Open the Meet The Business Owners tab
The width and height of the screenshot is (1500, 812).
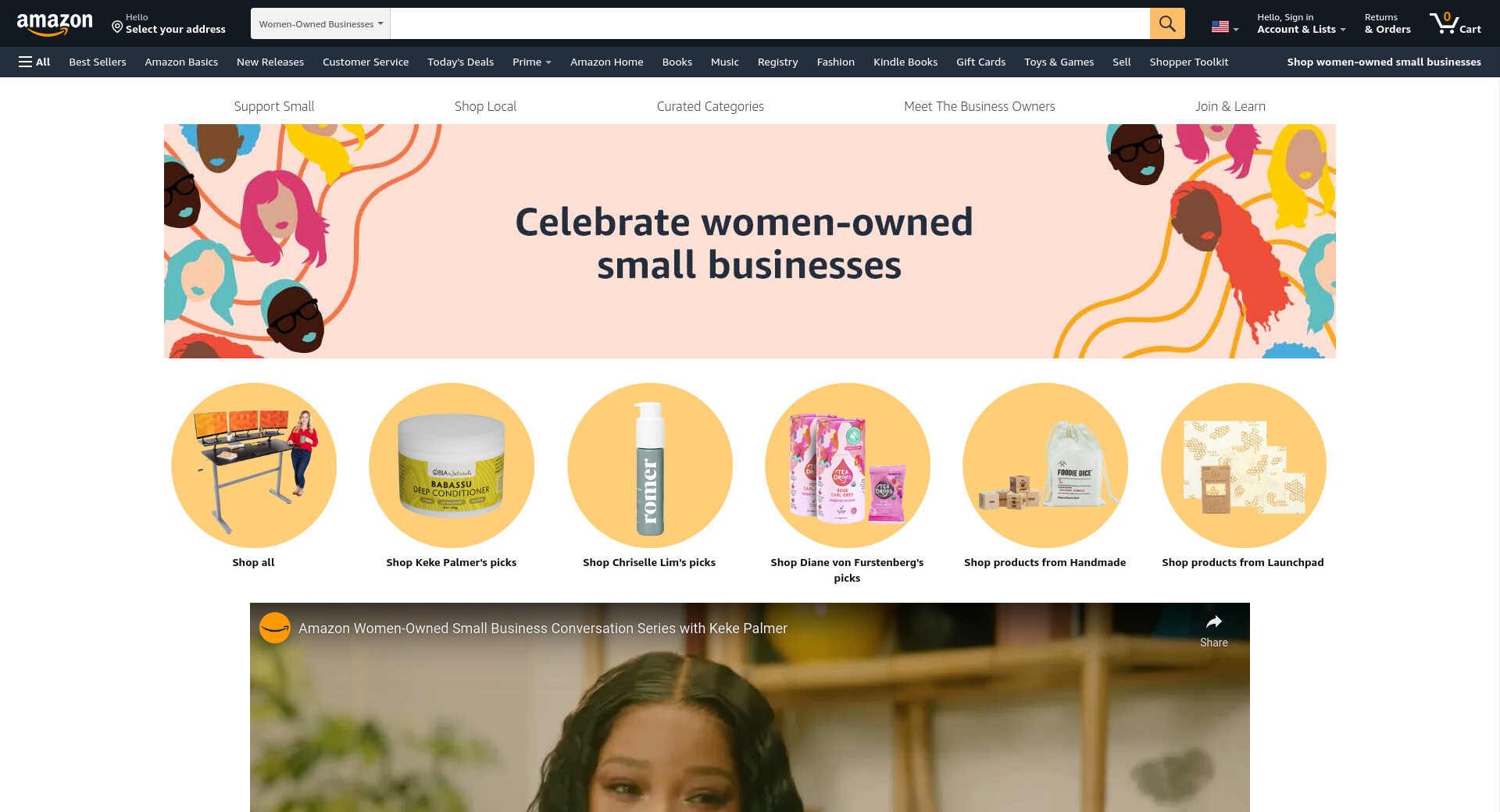[979, 106]
